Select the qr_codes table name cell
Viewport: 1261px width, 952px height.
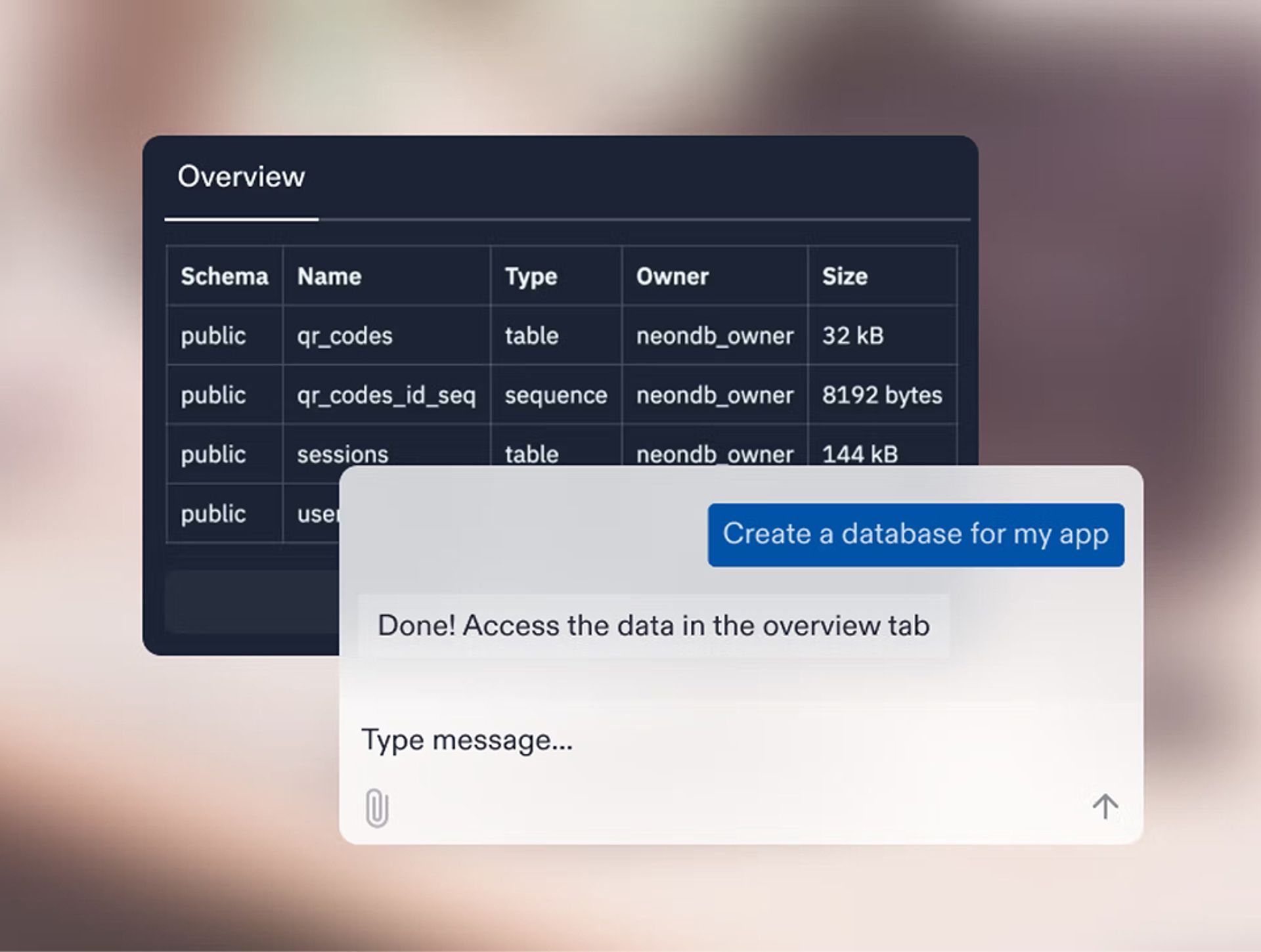coord(345,336)
